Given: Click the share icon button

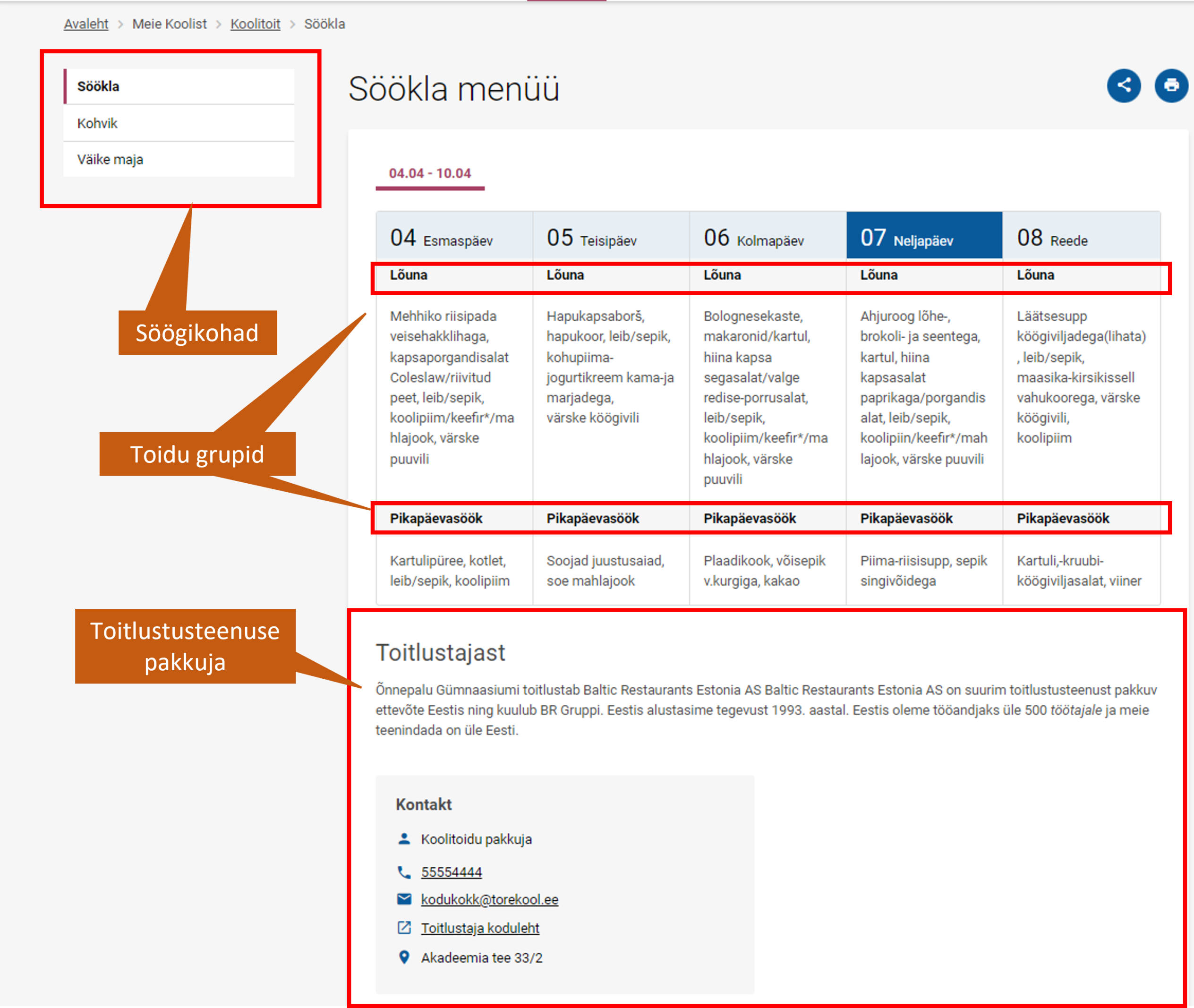Looking at the screenshot, I should pos(1123,85).
